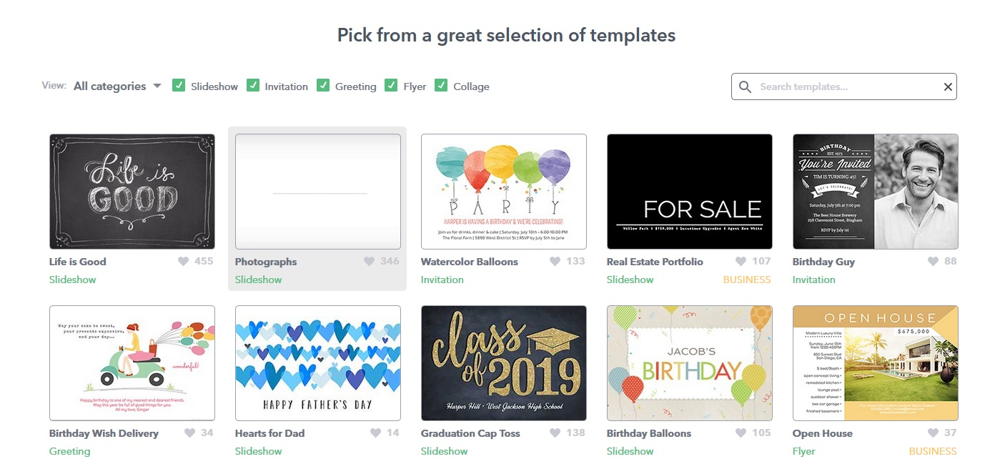Click heart next to Graduation Cap Toss
Image resolution: width=1000 pixels, height=474 pixels.
(556, 434)
